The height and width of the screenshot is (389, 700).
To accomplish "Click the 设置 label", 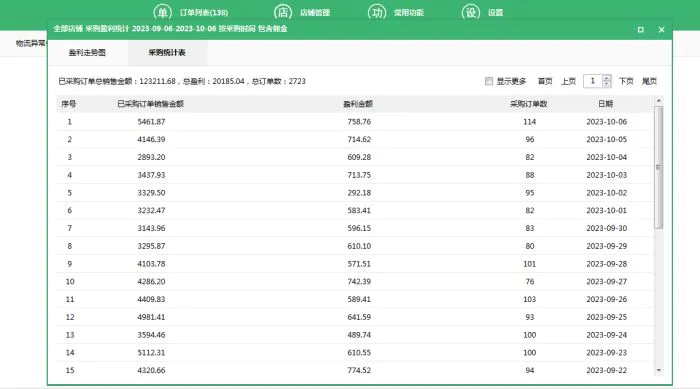I will point(496,13).
